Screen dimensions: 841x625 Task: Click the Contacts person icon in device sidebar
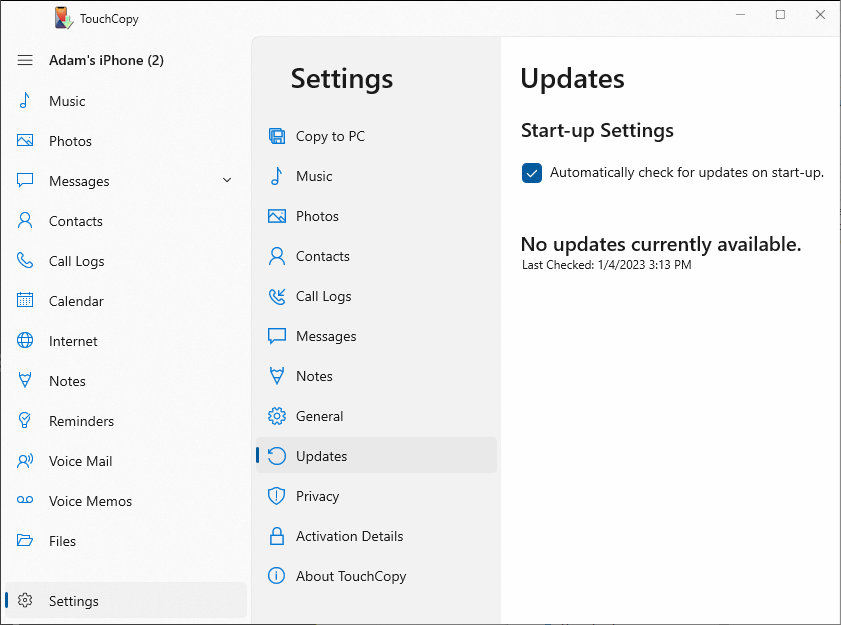click(25, 220)
